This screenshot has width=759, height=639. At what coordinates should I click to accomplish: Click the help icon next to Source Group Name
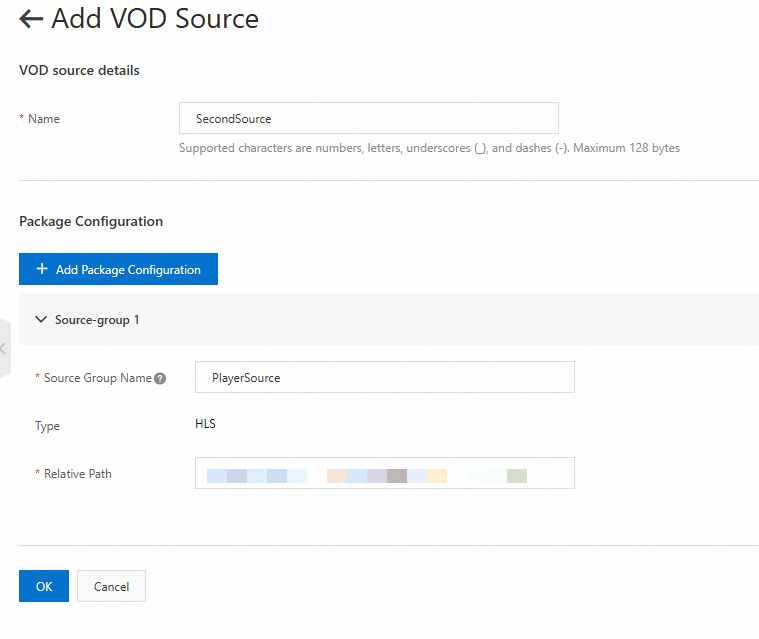(160, 378)
